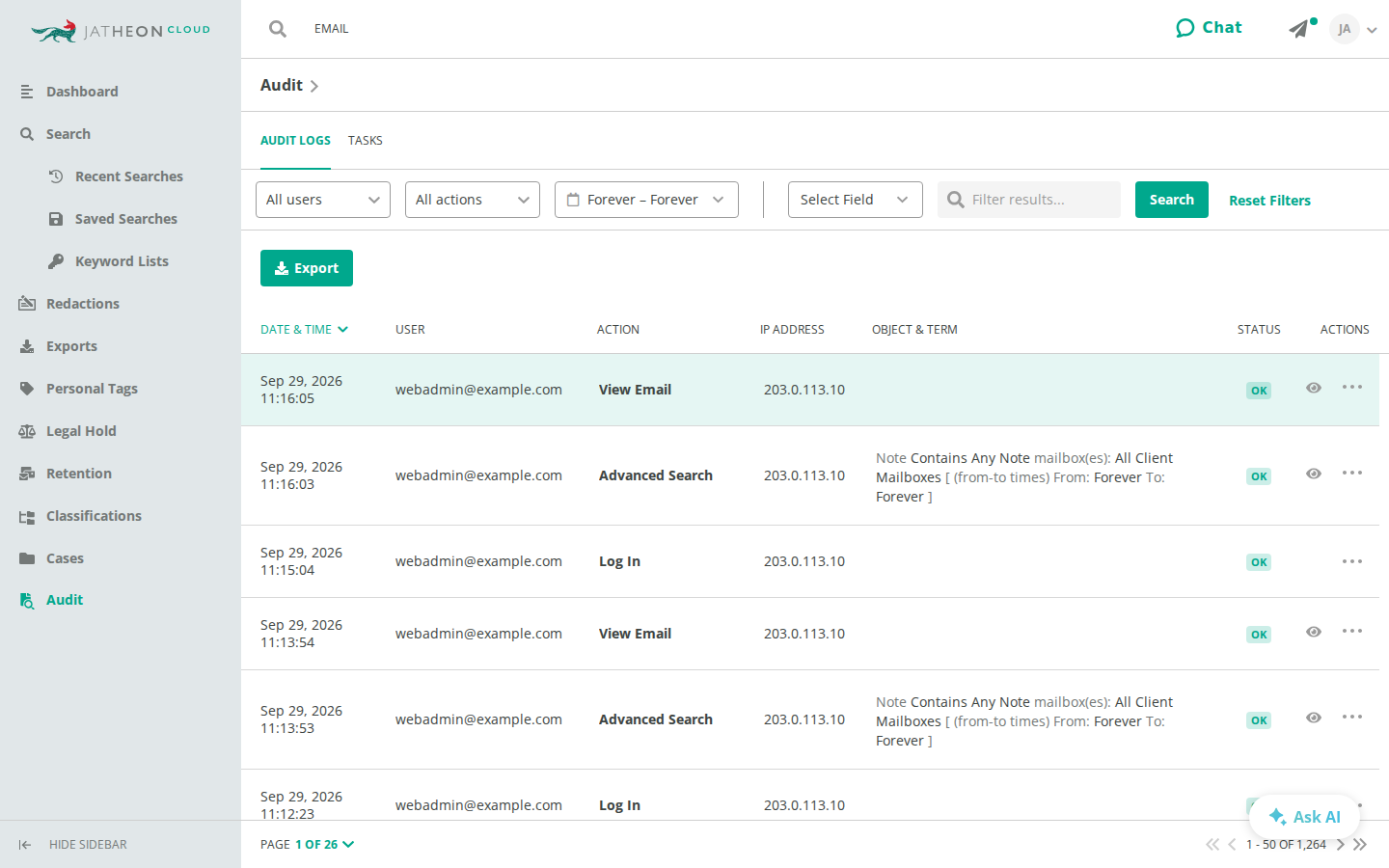View details eye icon for 11:16:05 View Email
Viewport: 1389px width, 868px height.
pos(1314,388)
